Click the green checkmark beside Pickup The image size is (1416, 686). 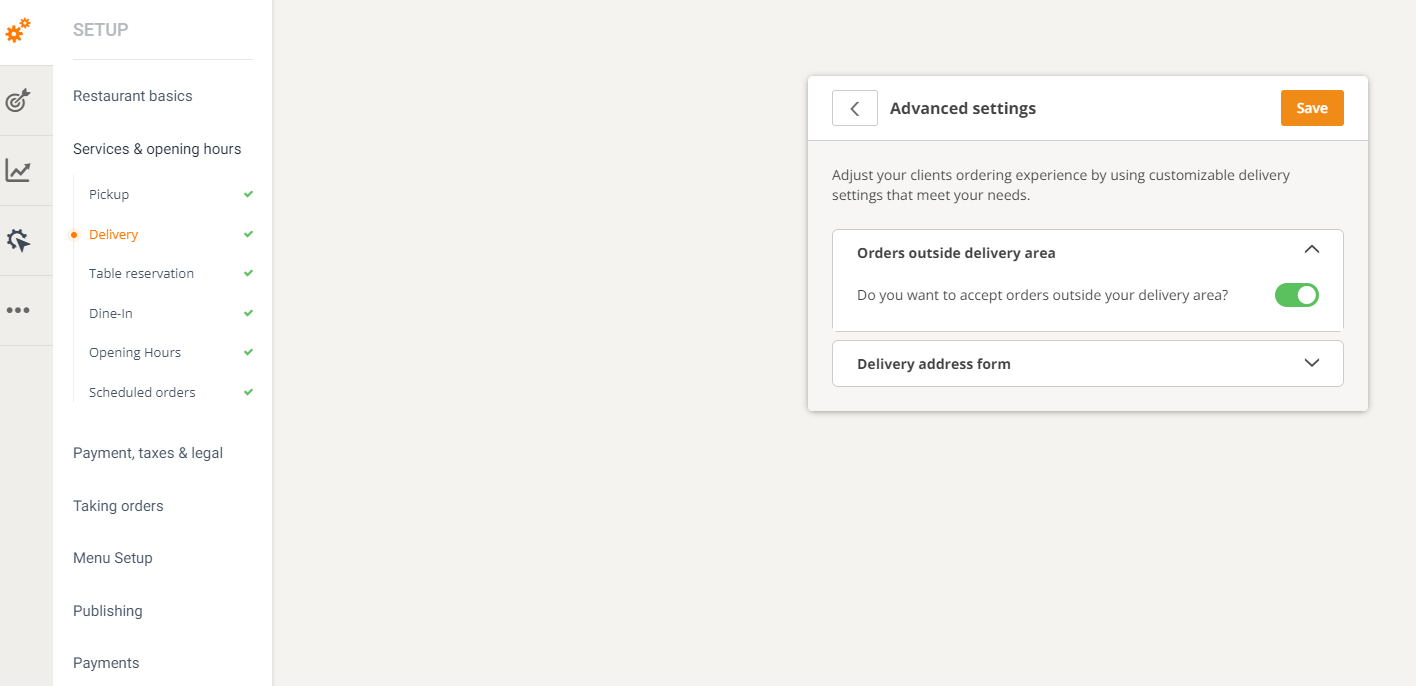pos(247,194)
